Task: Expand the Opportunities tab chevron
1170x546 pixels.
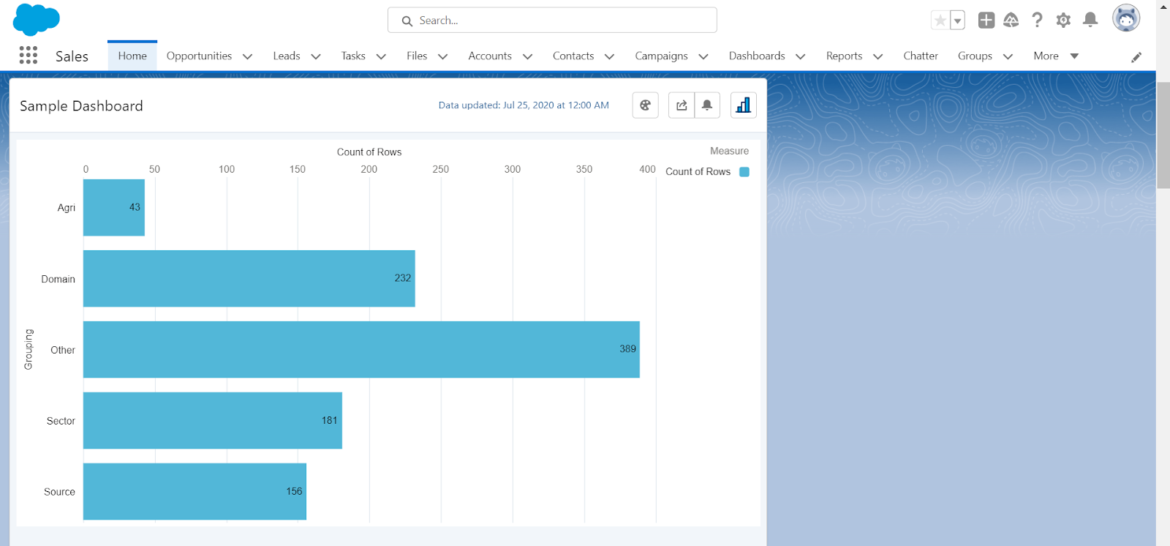Action: pyautogui.click(x=248, y=57)
